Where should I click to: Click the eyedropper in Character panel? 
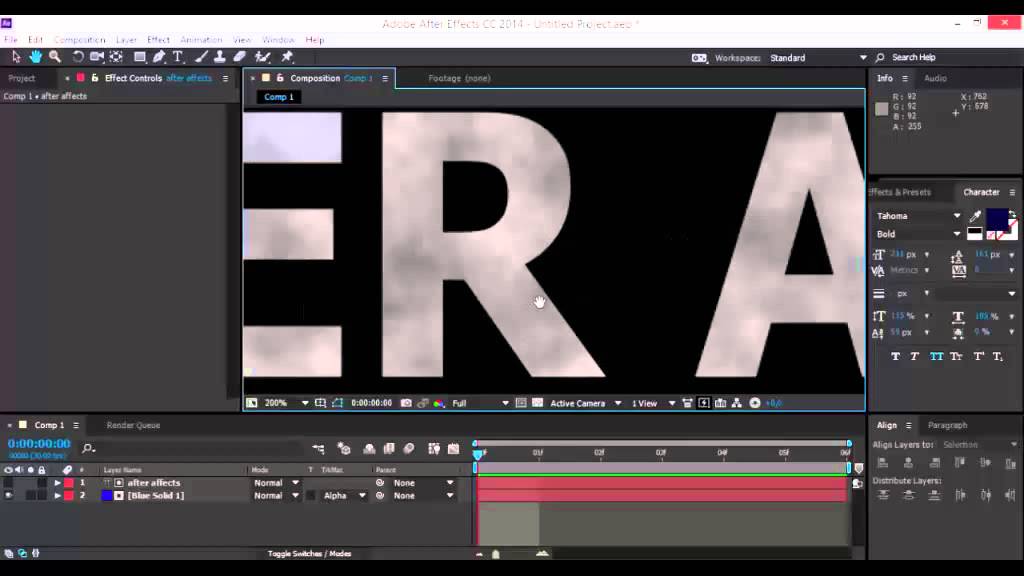[x=975, y=216]
